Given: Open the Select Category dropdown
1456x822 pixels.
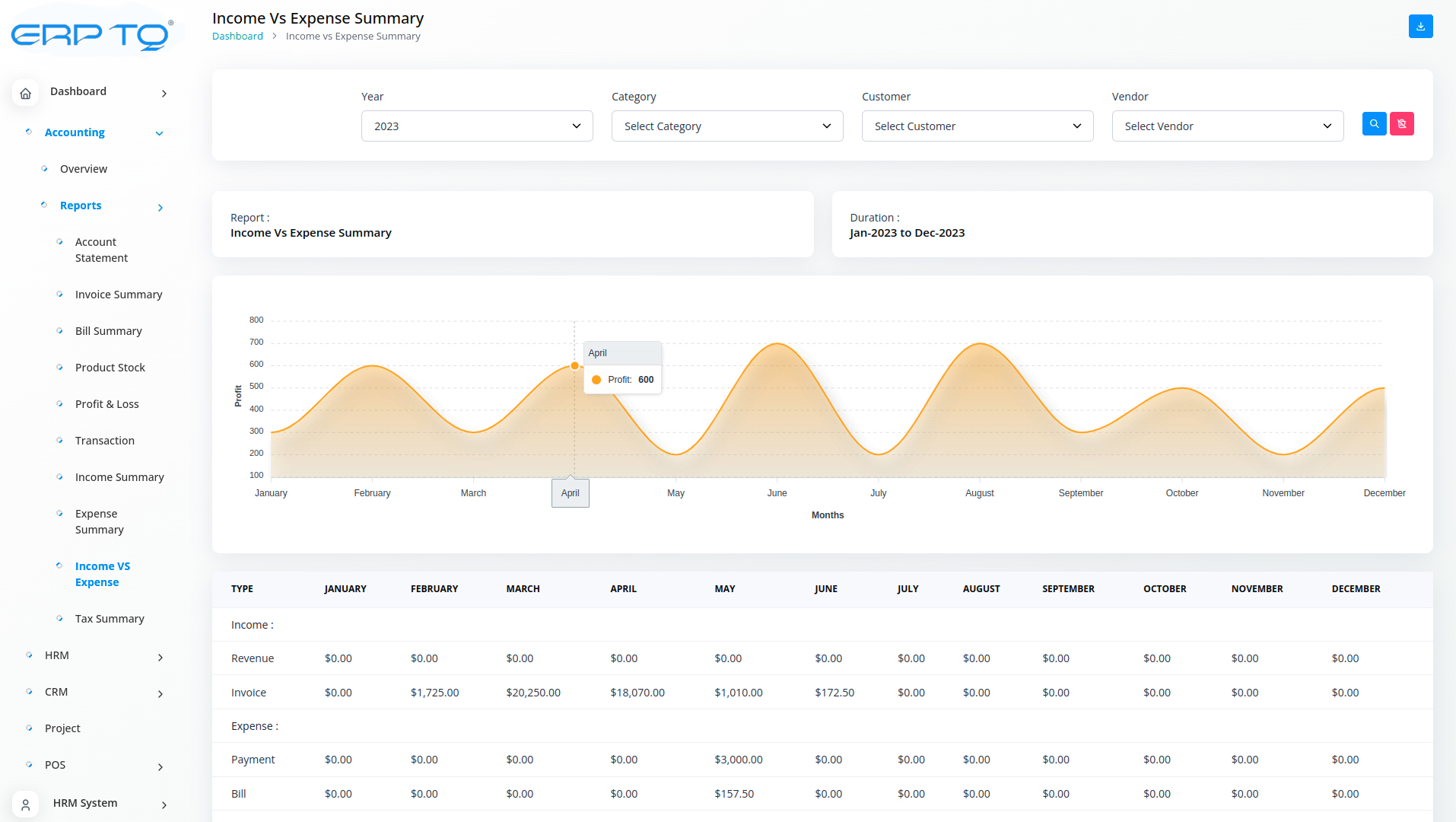Looking at the screenshot, I should pos(726,126).
